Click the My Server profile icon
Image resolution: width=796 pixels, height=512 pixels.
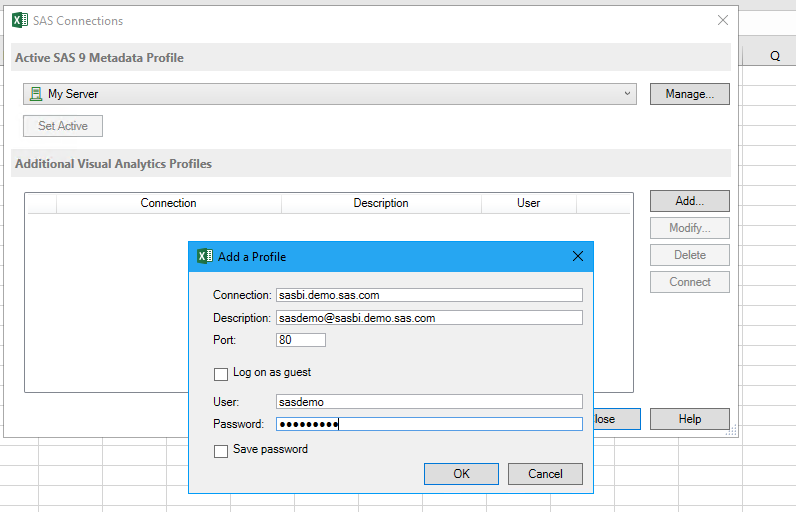36,94
